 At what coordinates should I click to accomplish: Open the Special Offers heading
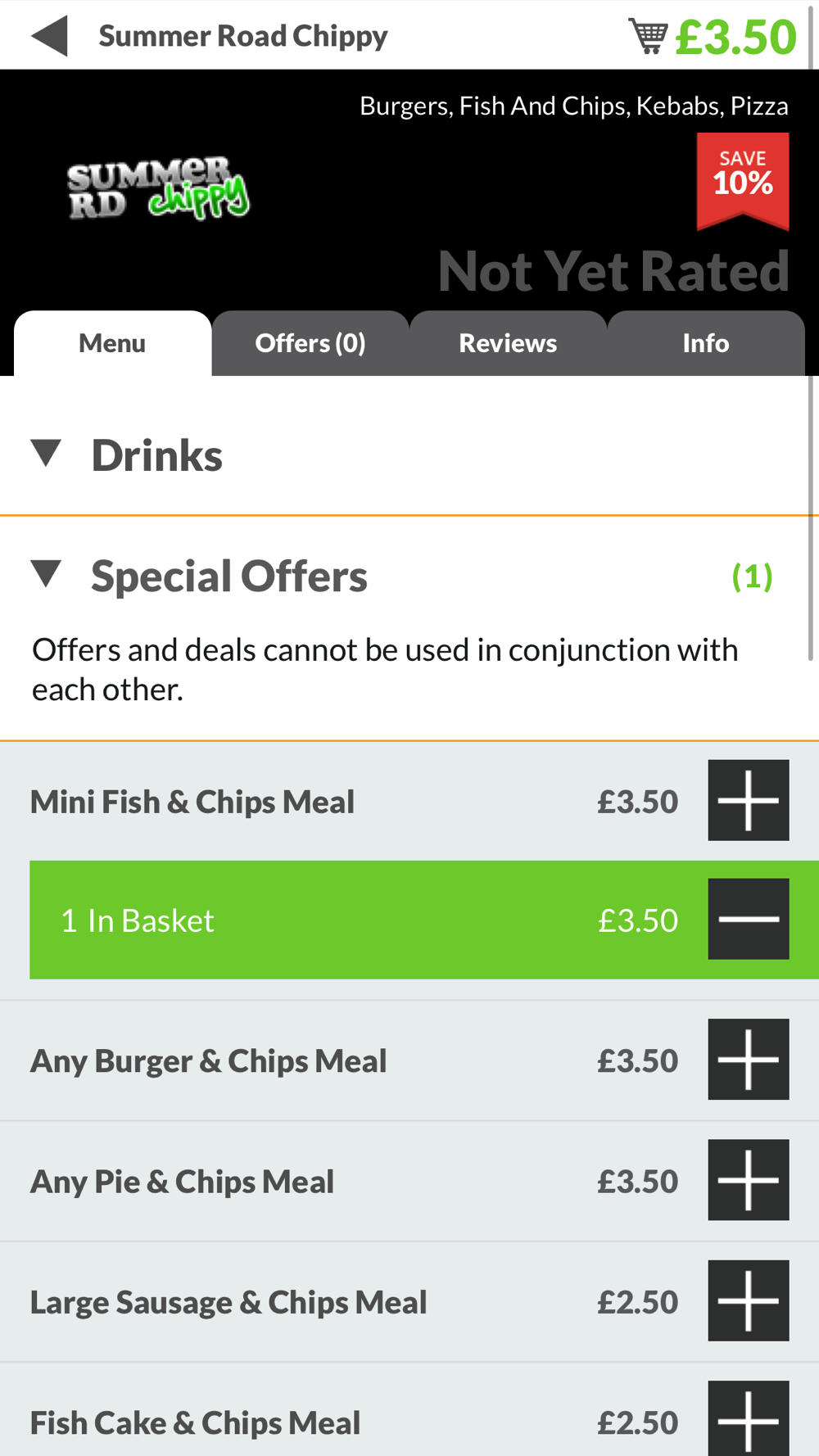229,576
